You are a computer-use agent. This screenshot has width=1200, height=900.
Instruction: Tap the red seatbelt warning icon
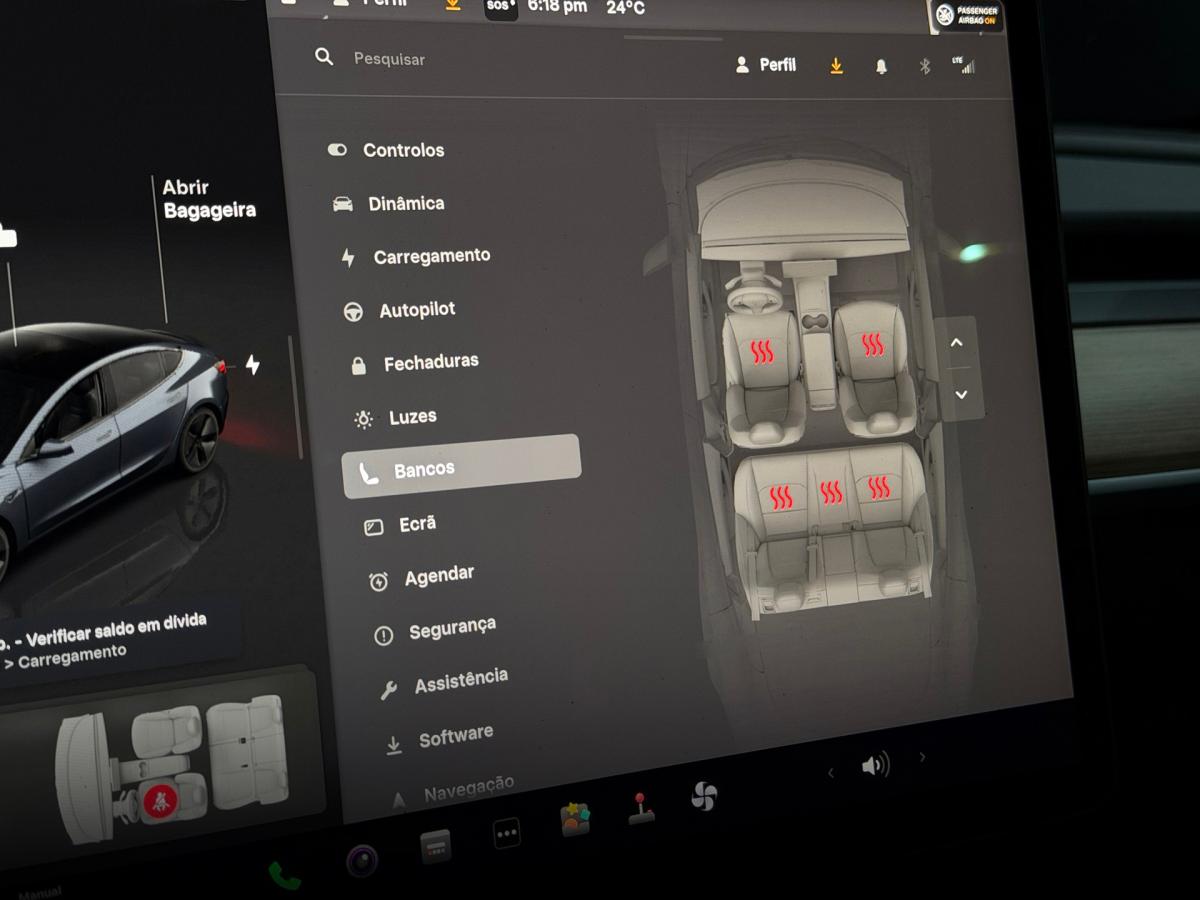point(159,800)
